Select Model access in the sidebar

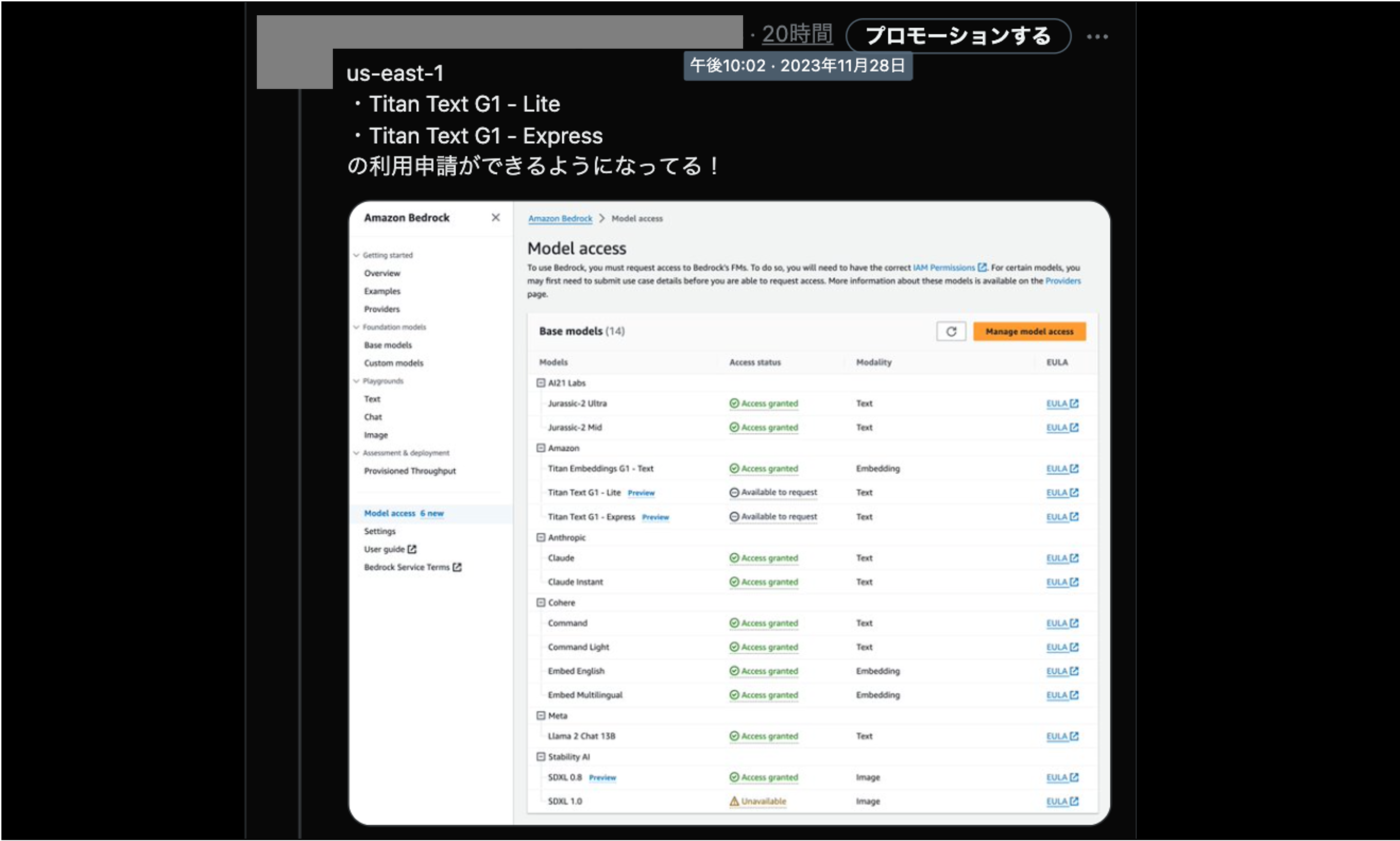[389, 513]
